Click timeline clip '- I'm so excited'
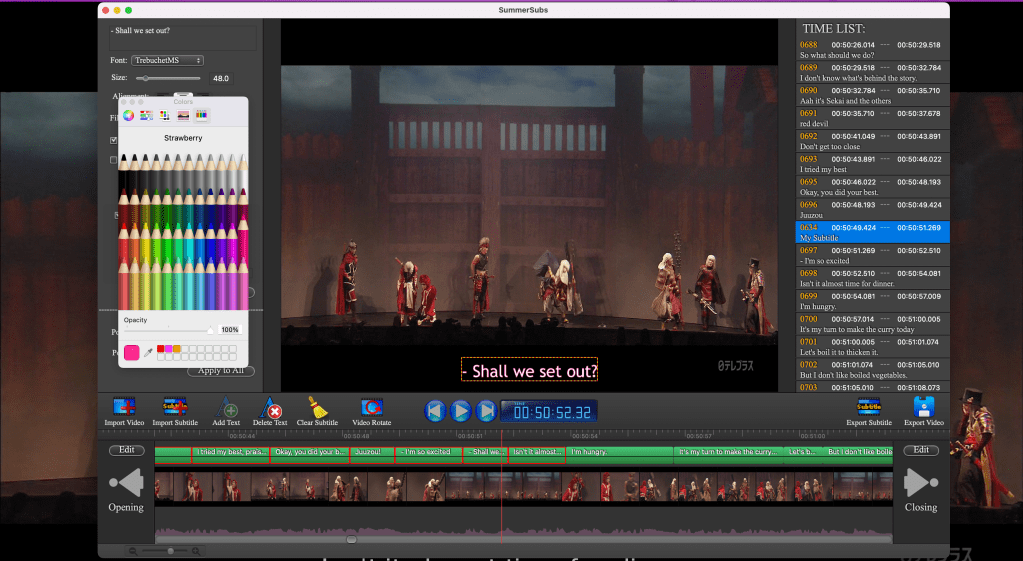1023x561 pixels. point(429,455)
